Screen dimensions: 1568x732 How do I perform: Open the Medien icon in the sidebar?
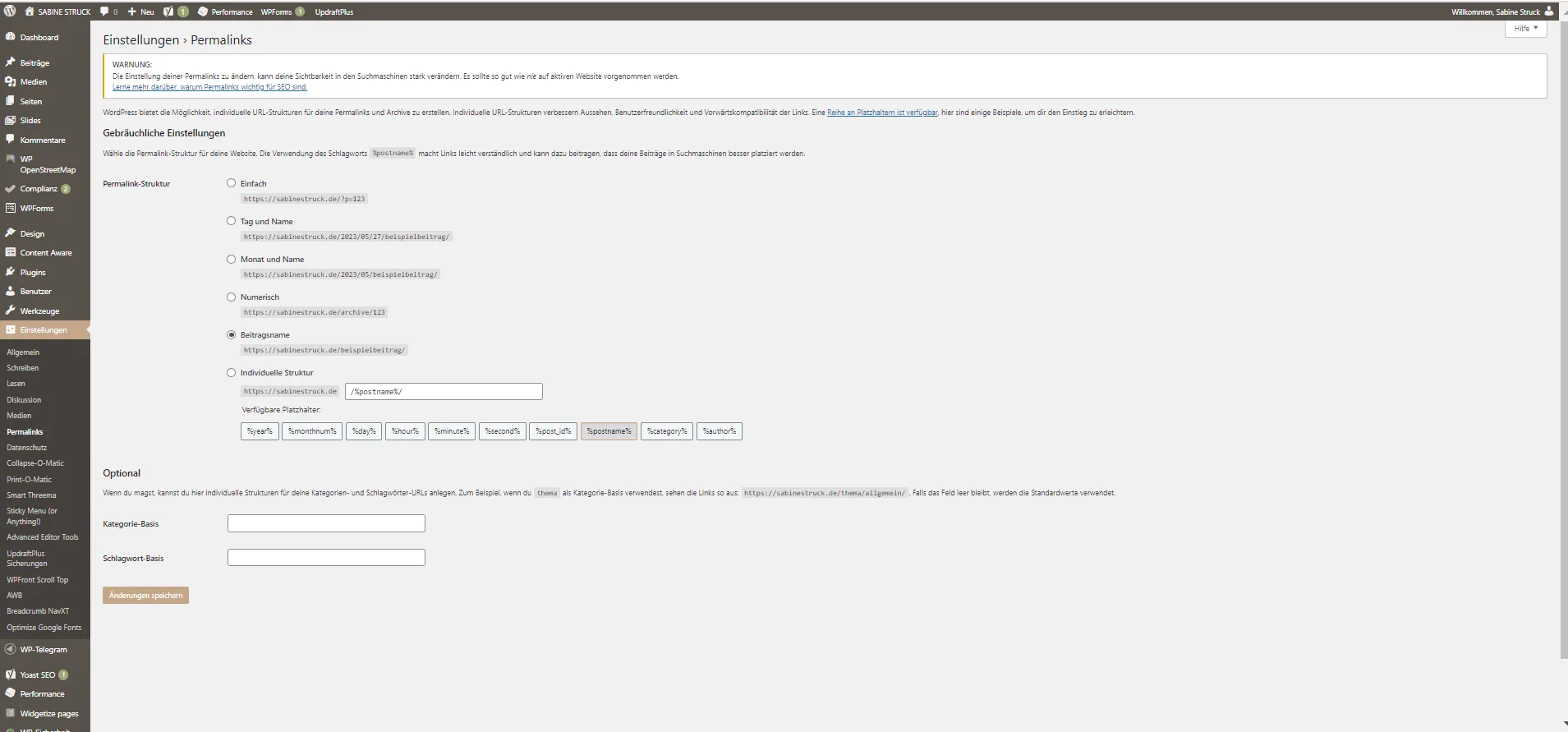tap(11, 81)
